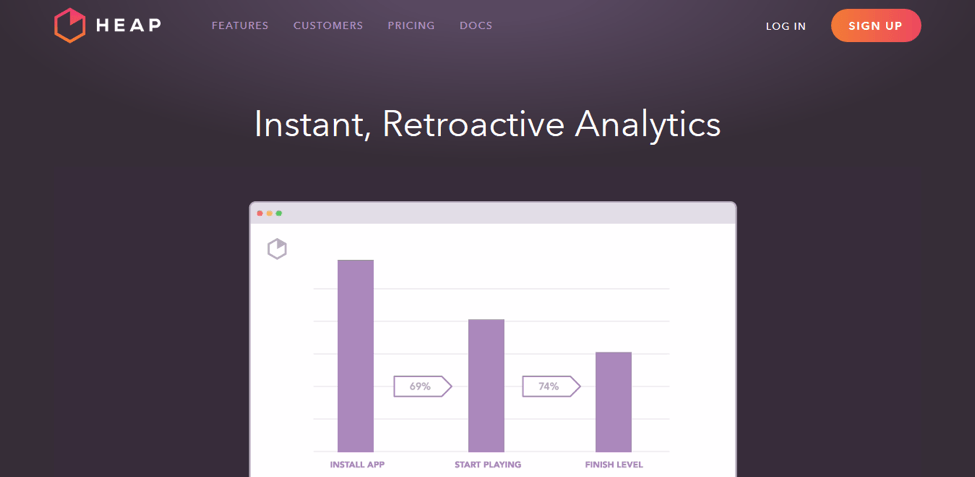
Task: Click the Install App bar in chart
Action: point(356,356)
